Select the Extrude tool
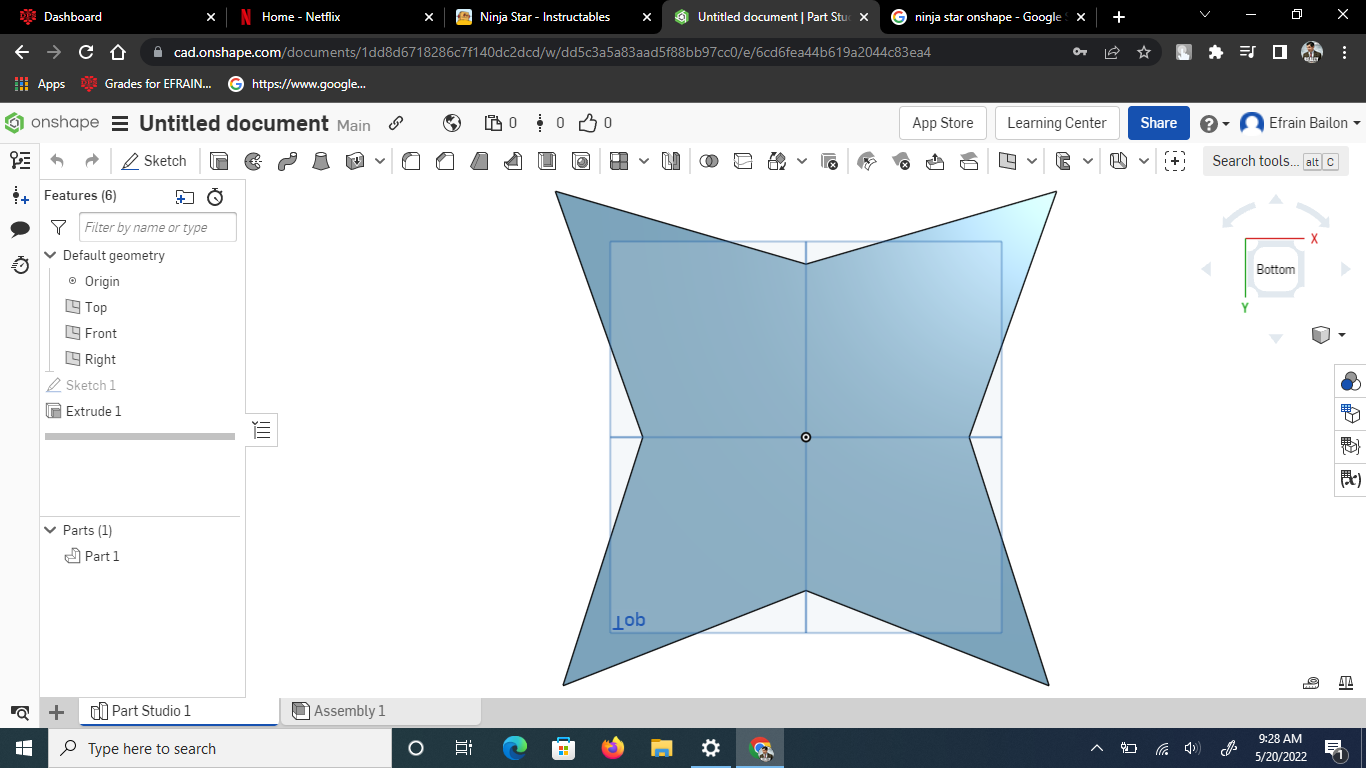 [x=219, y=160]
